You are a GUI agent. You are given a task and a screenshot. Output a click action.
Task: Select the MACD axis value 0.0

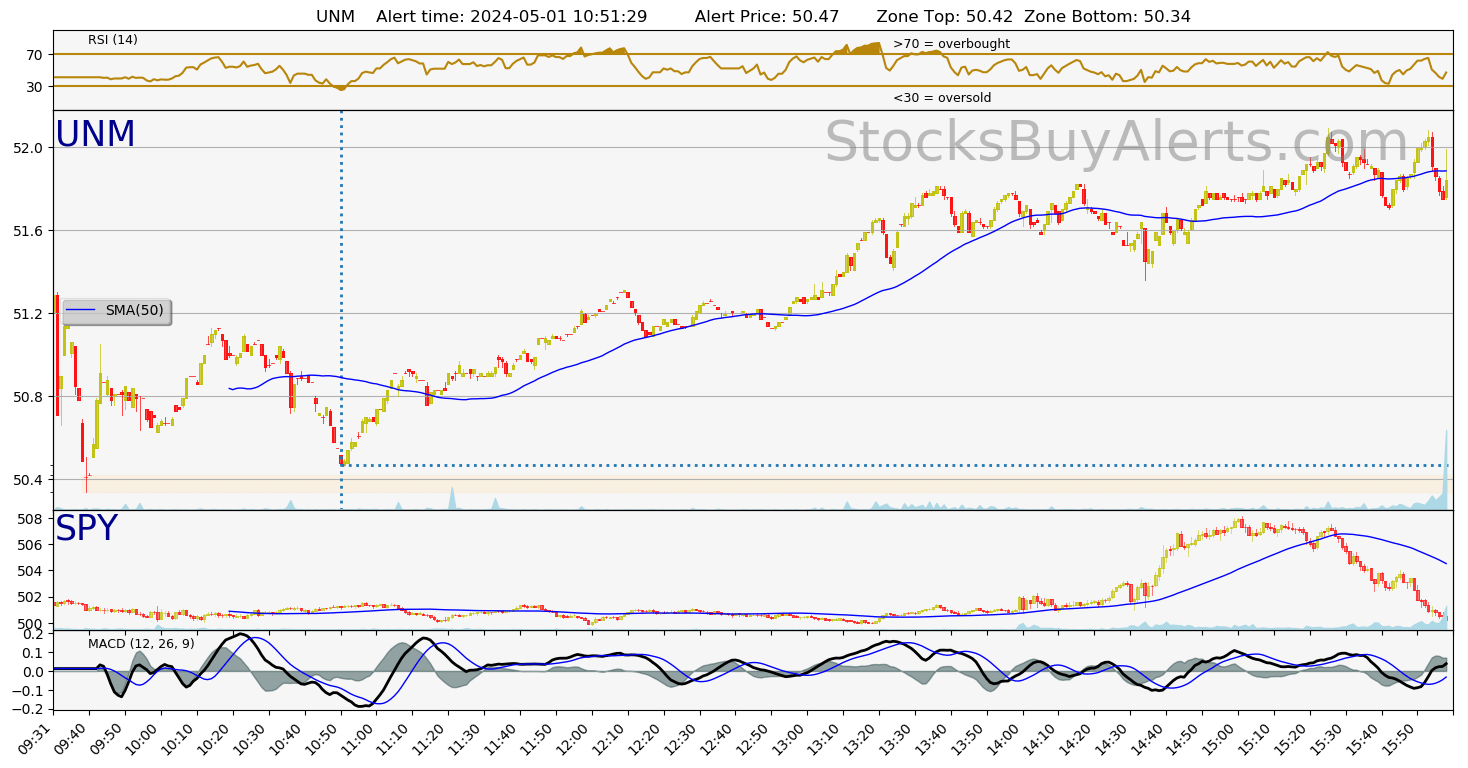33,671
